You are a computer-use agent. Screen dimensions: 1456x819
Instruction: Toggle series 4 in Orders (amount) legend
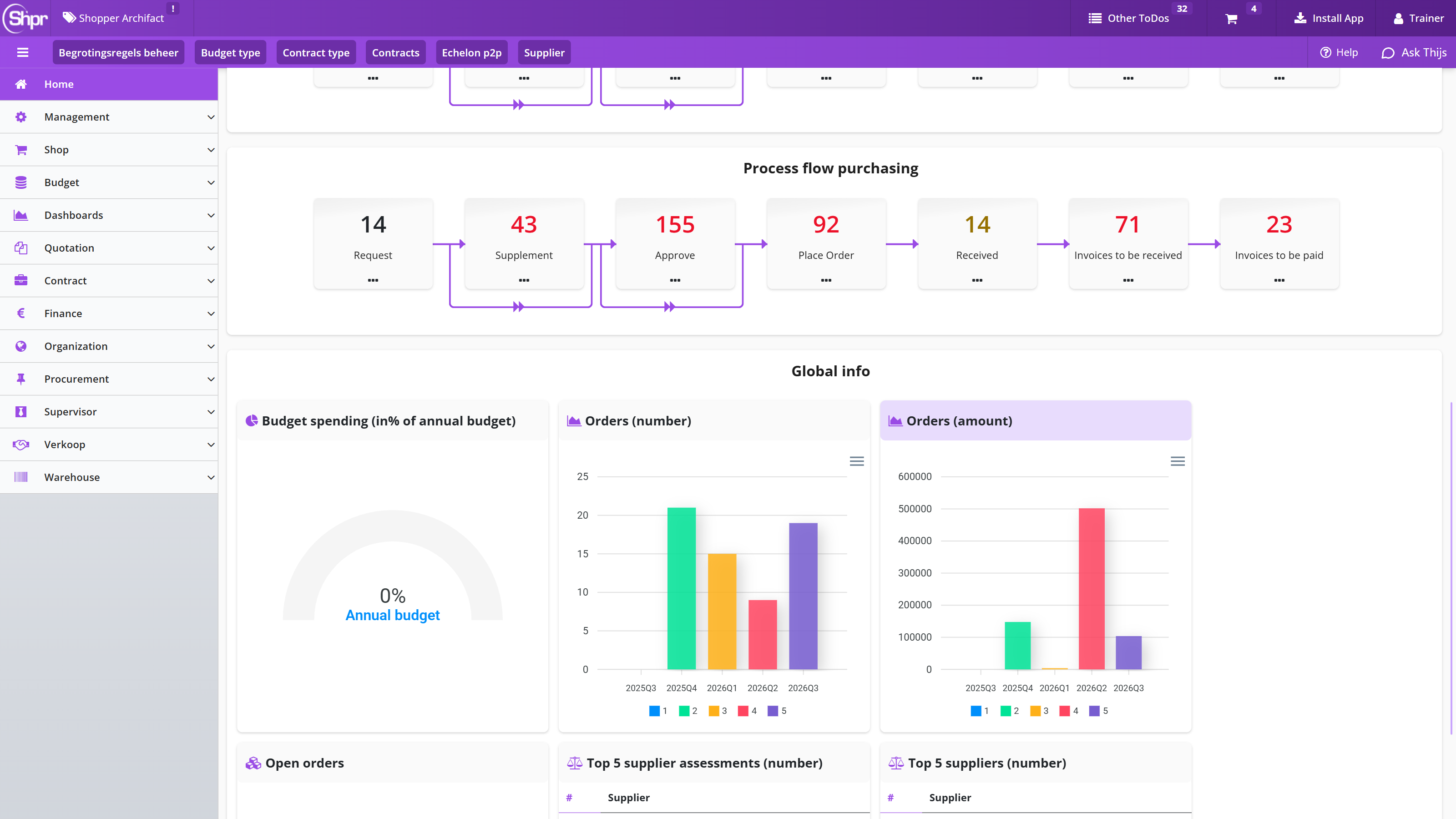[x=1069, y=711]
